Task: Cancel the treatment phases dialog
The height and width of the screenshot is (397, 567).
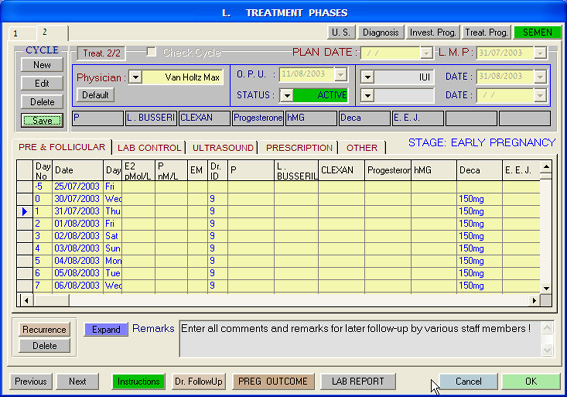Action: 468,381
